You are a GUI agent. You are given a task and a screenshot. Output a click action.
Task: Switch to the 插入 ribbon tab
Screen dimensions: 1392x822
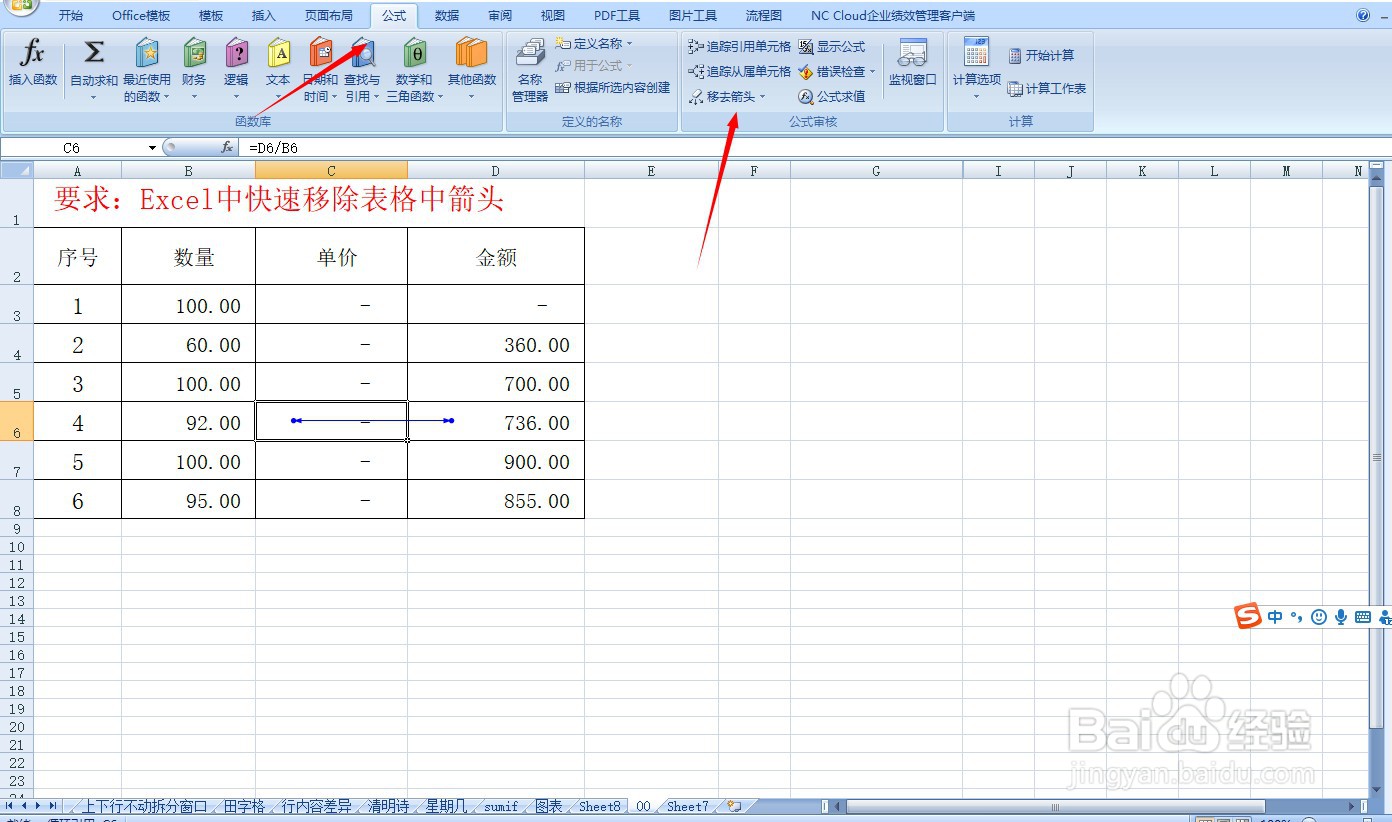pyautogui.click(x=264, y=16)
